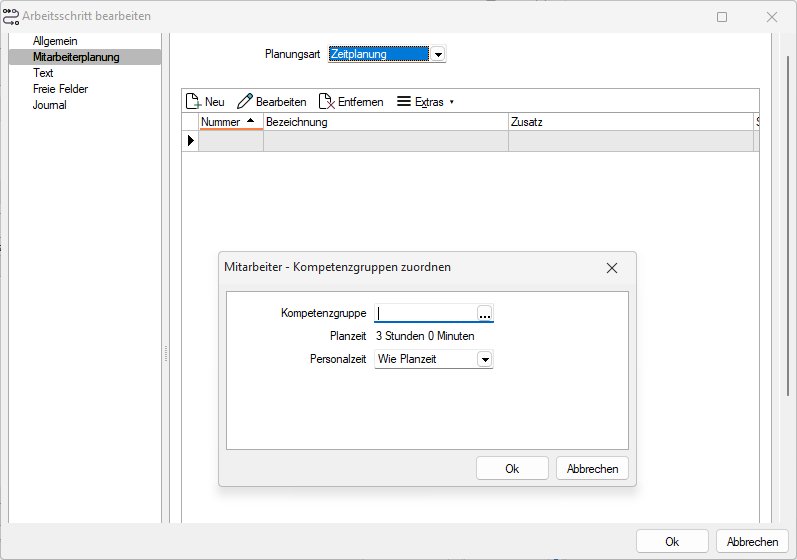797x560 pixels.
Task: Open the Freie Felder section
Action: (60, 89)
